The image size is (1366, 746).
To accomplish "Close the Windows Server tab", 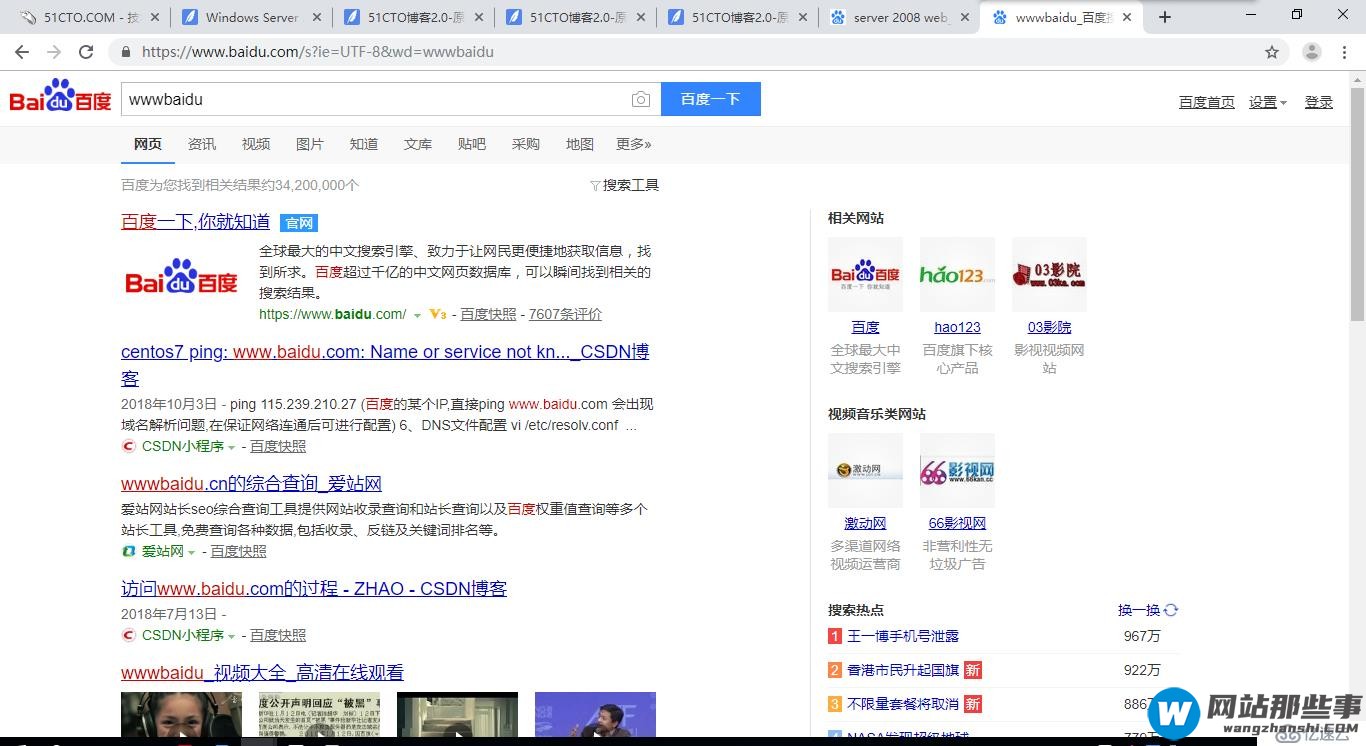I will pos(317,17).
